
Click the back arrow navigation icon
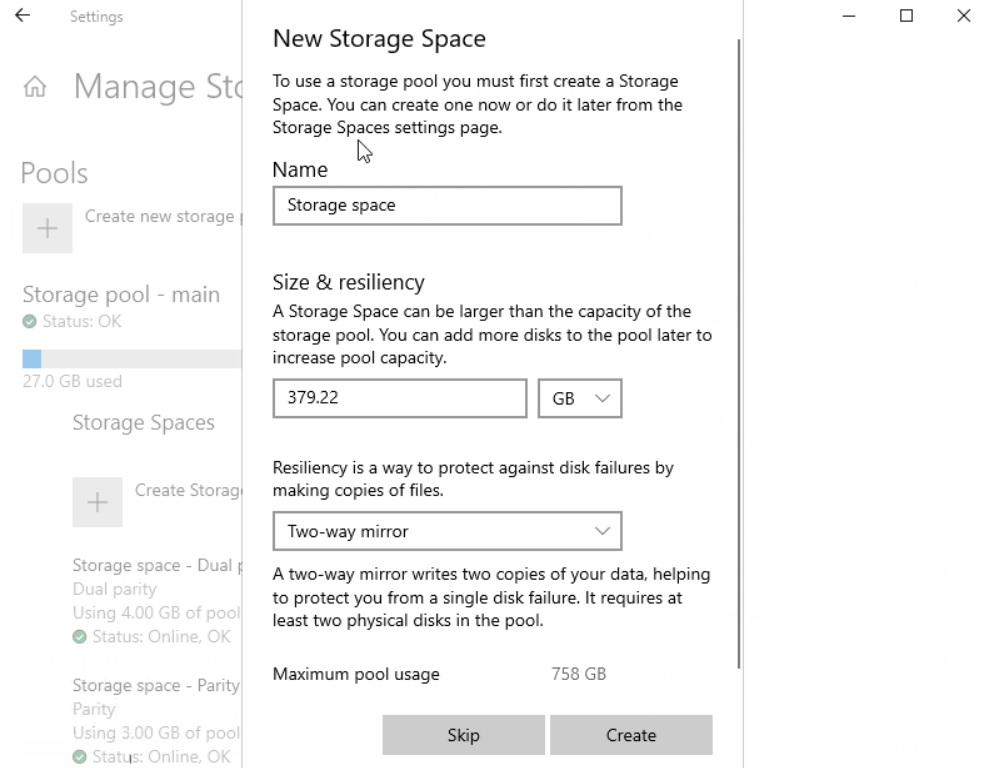pos(22,15)
